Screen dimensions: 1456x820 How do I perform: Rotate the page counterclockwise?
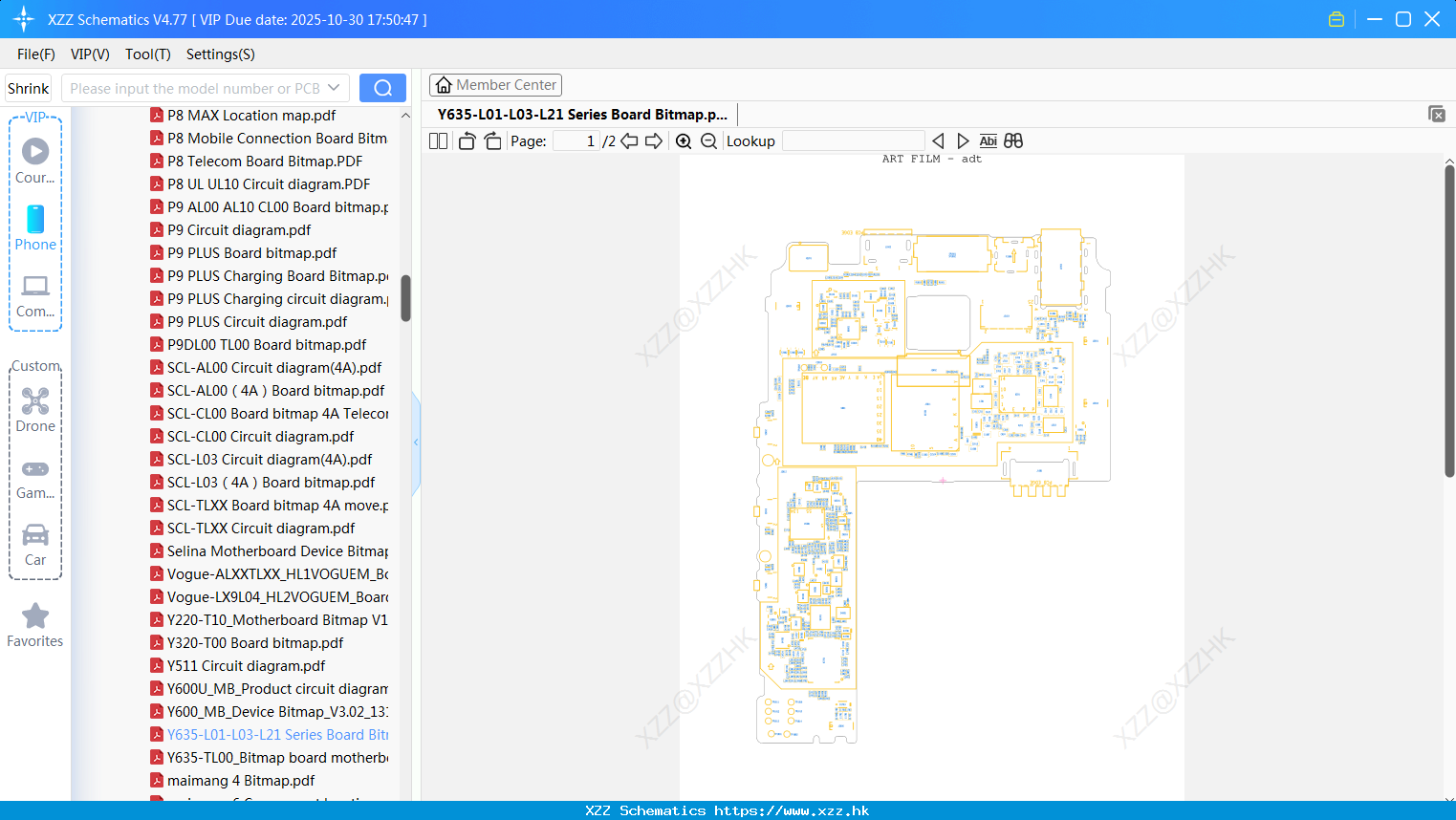[467, 140]
